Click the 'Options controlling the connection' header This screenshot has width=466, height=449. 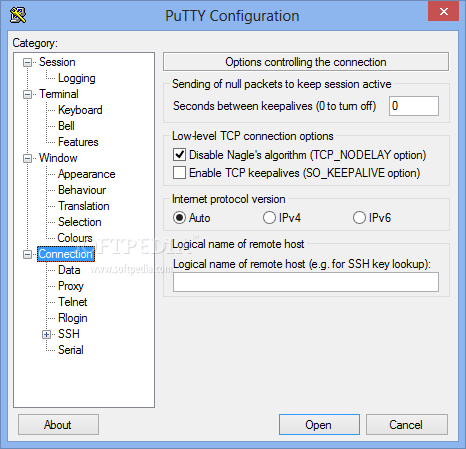pyautogui.click(x=306, y=62)
